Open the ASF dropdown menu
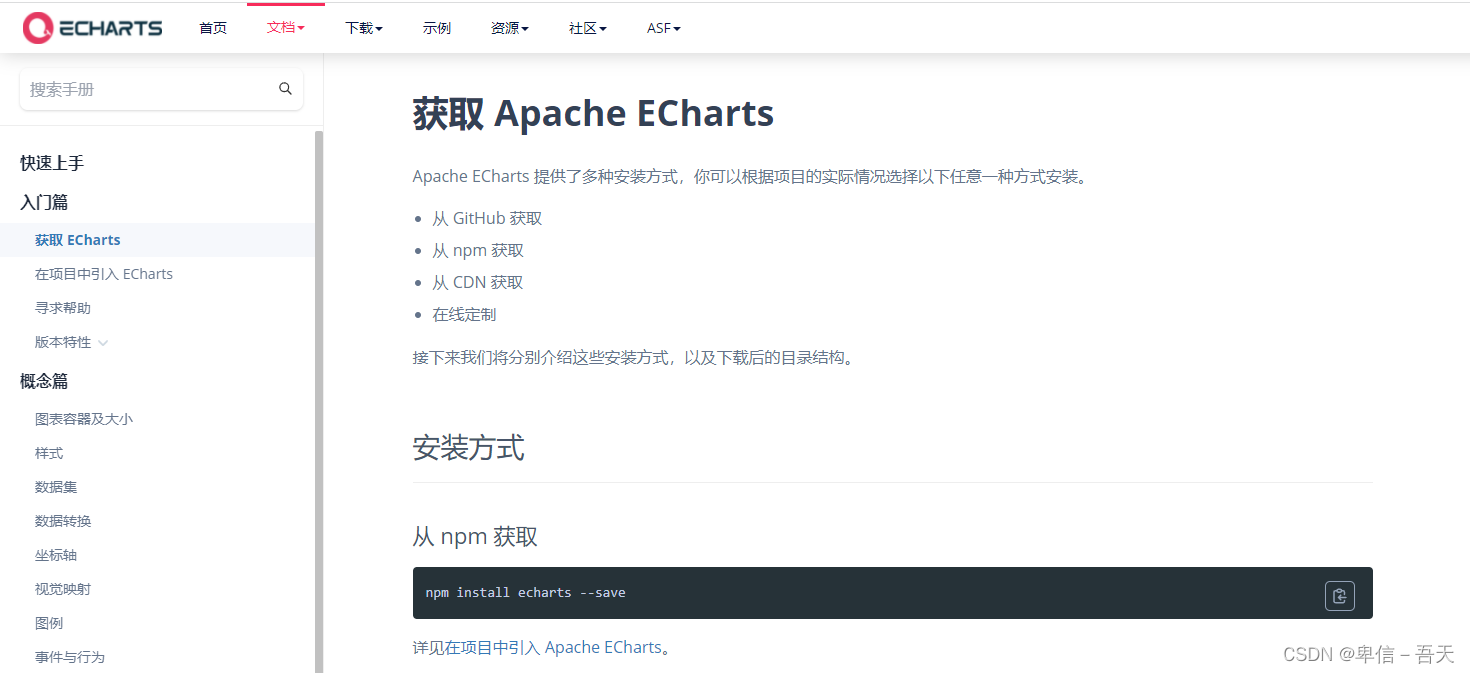The image size is (1470, 673). (664, 28)
